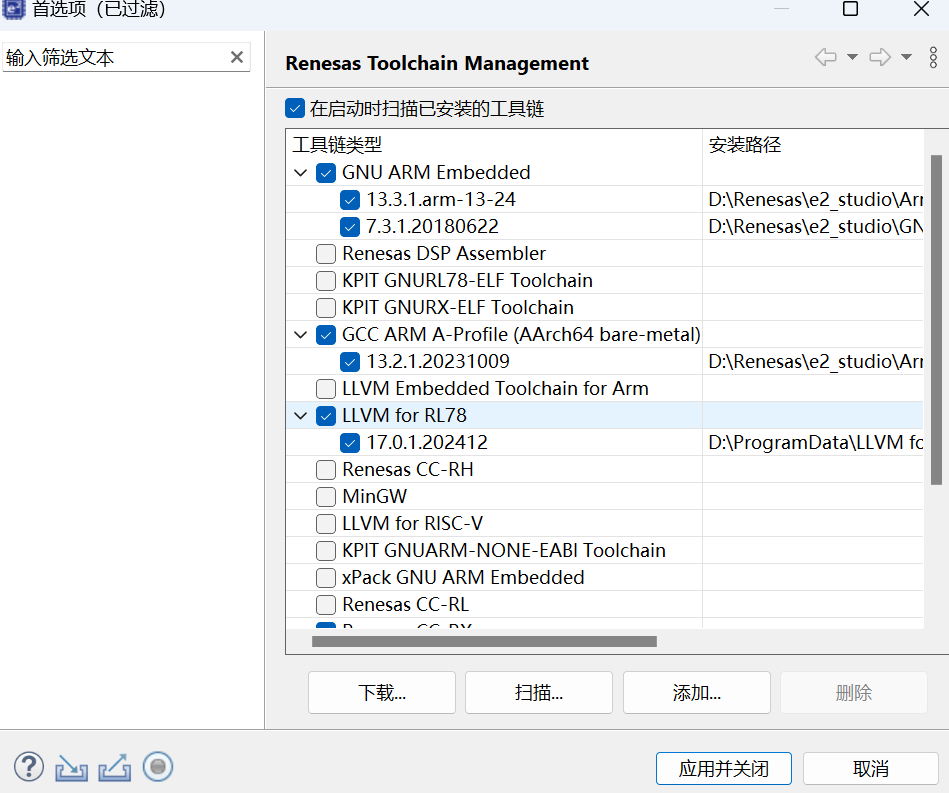Image resolution: width=949 pixels, height=793 pixels.
Task: Select the GNU ARM Embedded row label
Action: tap(436, 173)
